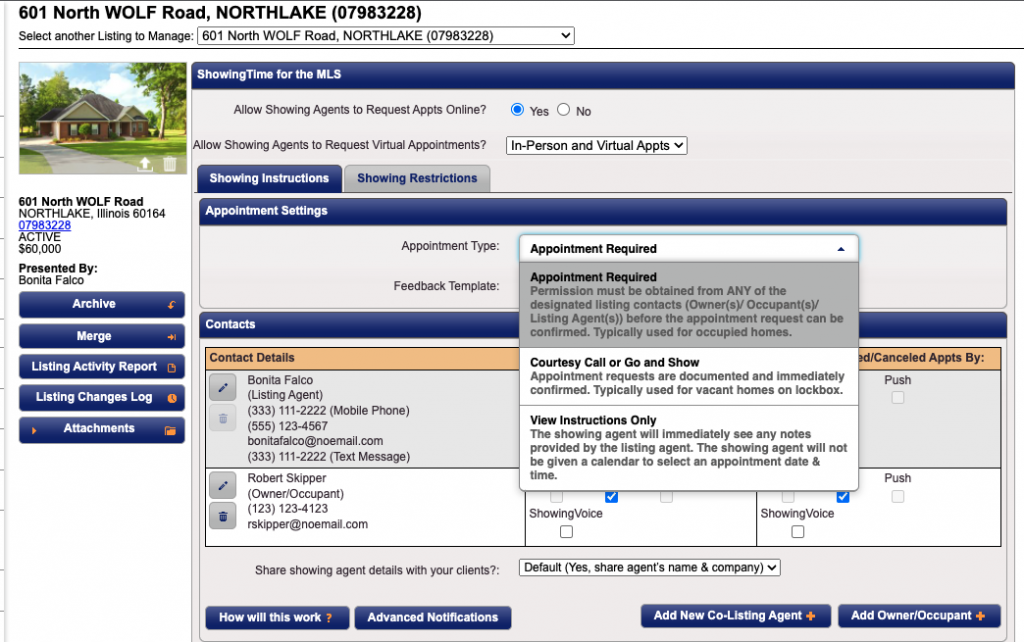Click the (555) 123-4567 phone number

click(x=287, y=426)
